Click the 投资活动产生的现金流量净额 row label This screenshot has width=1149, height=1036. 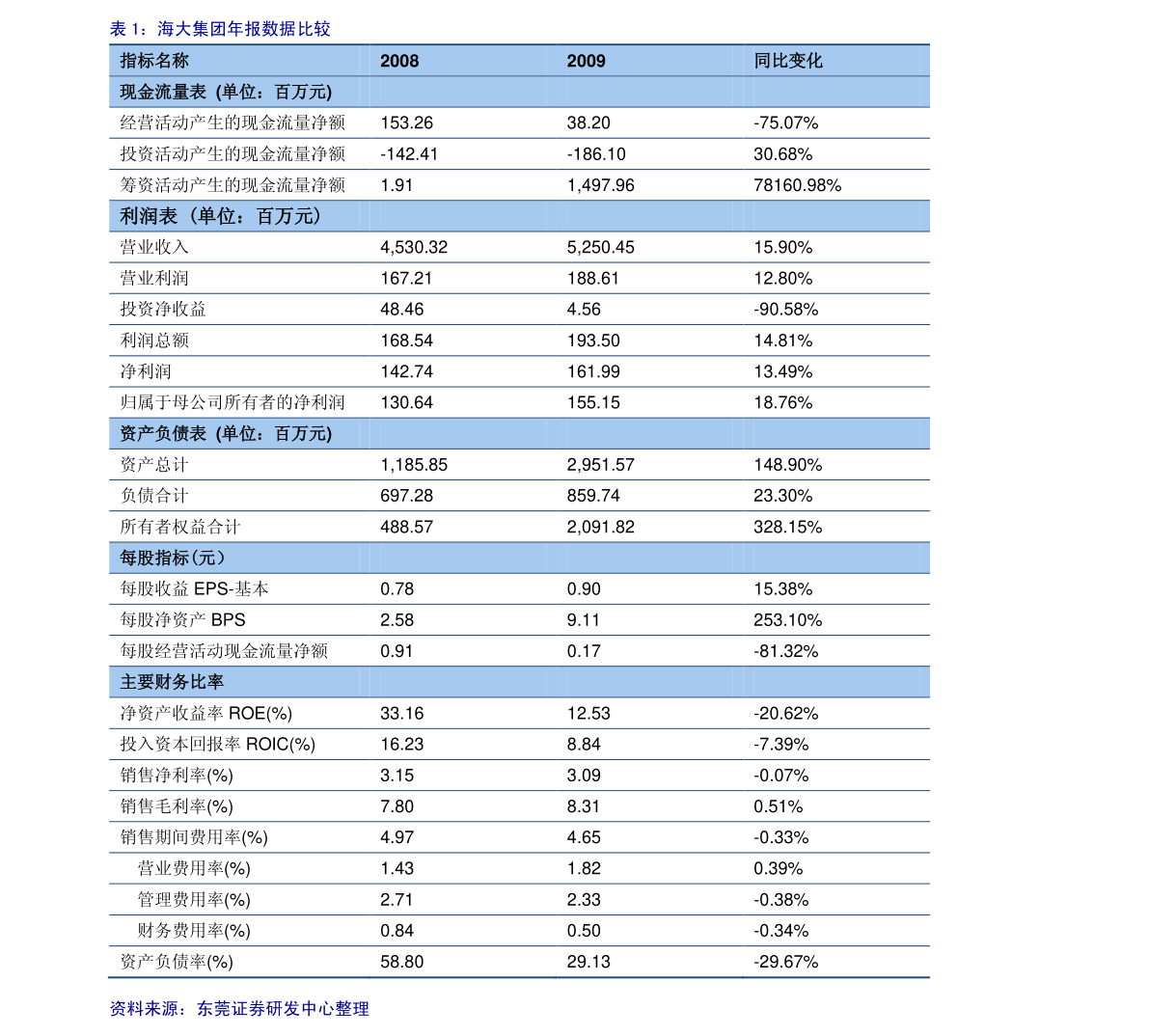pyautogui.click(x=233, y=154)
